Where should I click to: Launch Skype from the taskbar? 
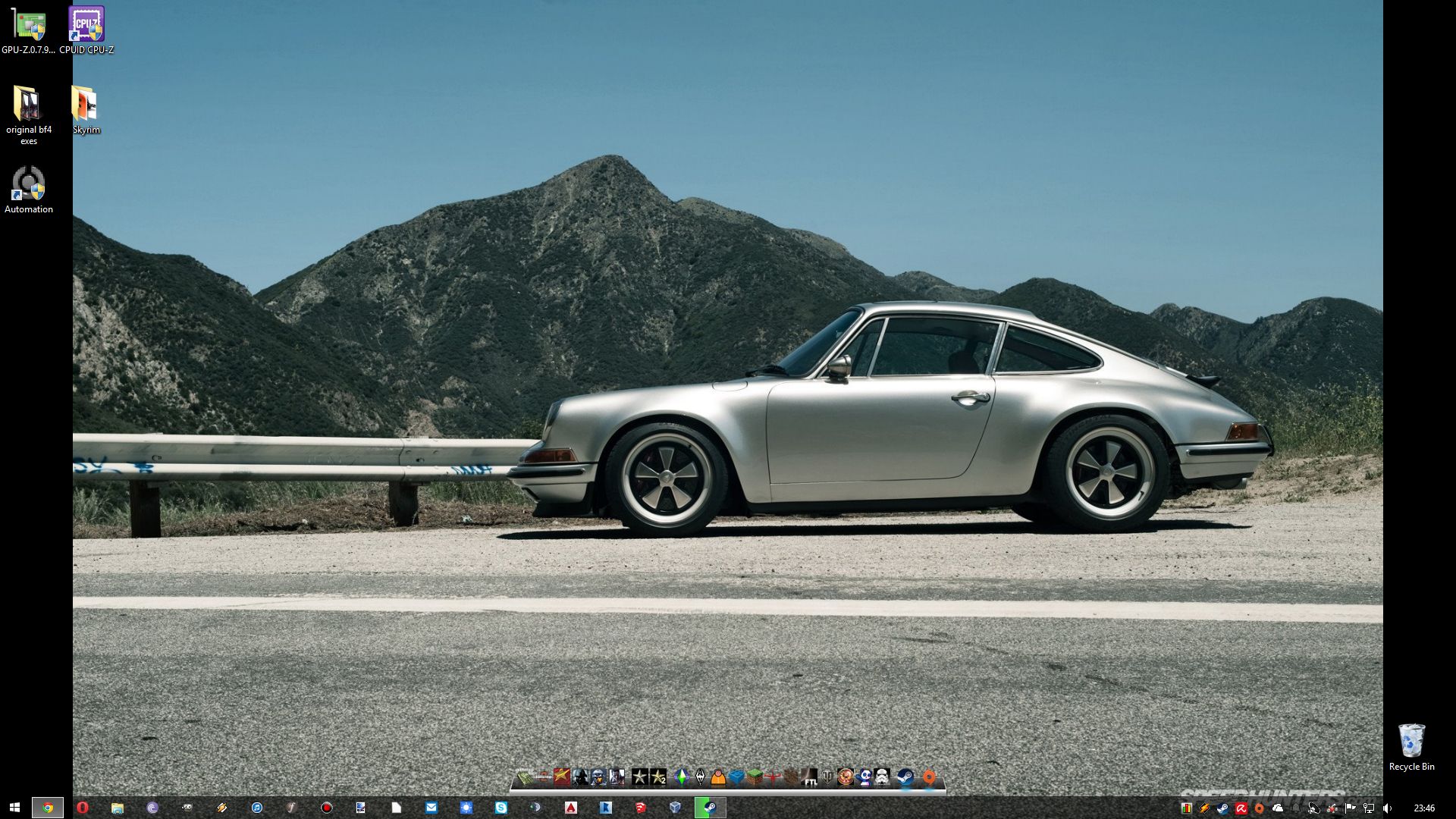point(501,808)
